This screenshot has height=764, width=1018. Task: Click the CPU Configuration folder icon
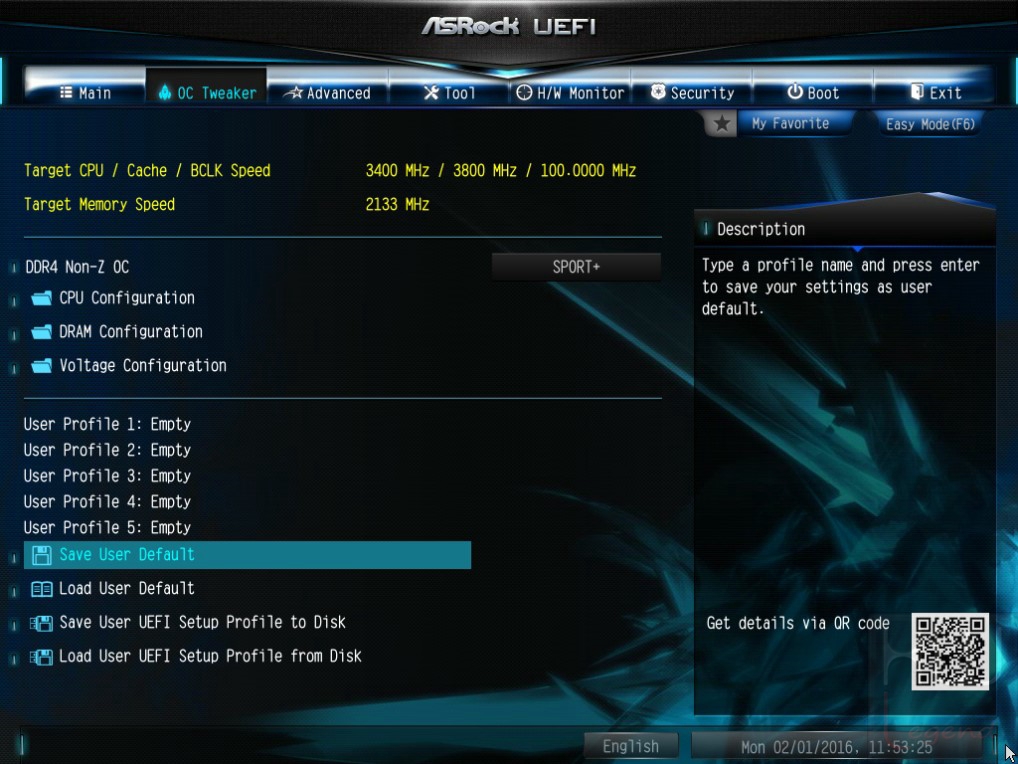click(x=42, y=298)
